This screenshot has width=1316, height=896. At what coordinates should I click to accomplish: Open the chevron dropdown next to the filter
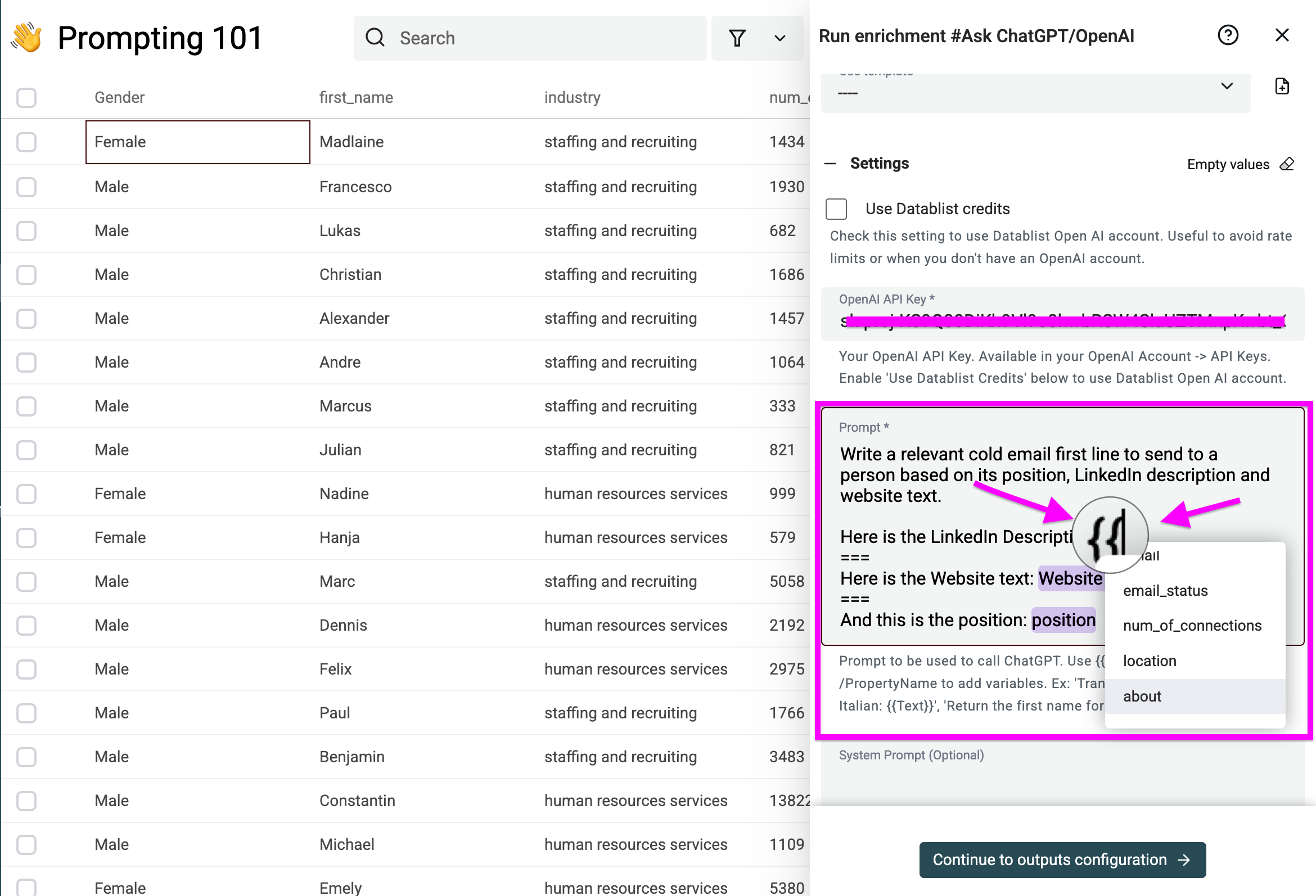(x=779, y=38)
